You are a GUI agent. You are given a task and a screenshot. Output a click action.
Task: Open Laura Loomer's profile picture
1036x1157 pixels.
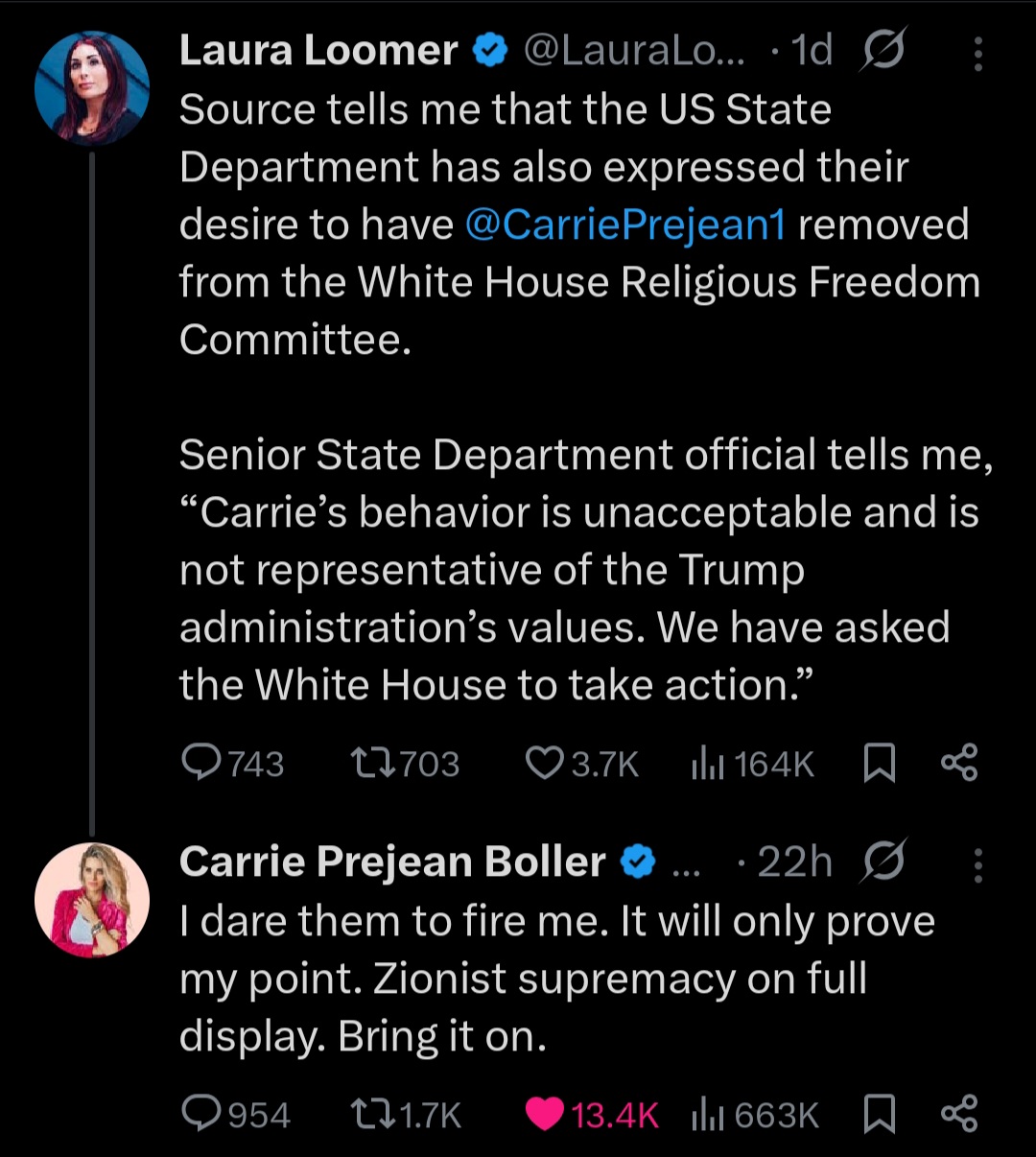92,87
